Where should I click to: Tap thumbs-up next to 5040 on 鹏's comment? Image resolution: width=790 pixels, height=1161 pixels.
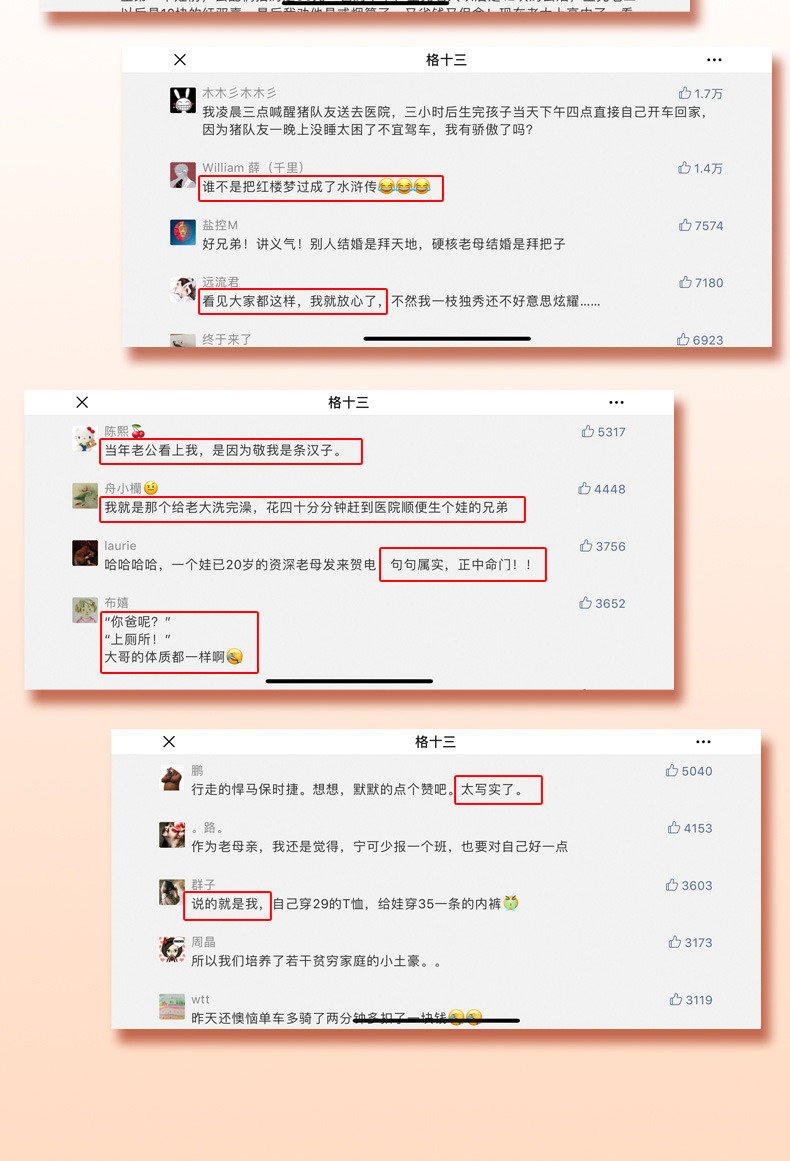[x=672, y=771]
